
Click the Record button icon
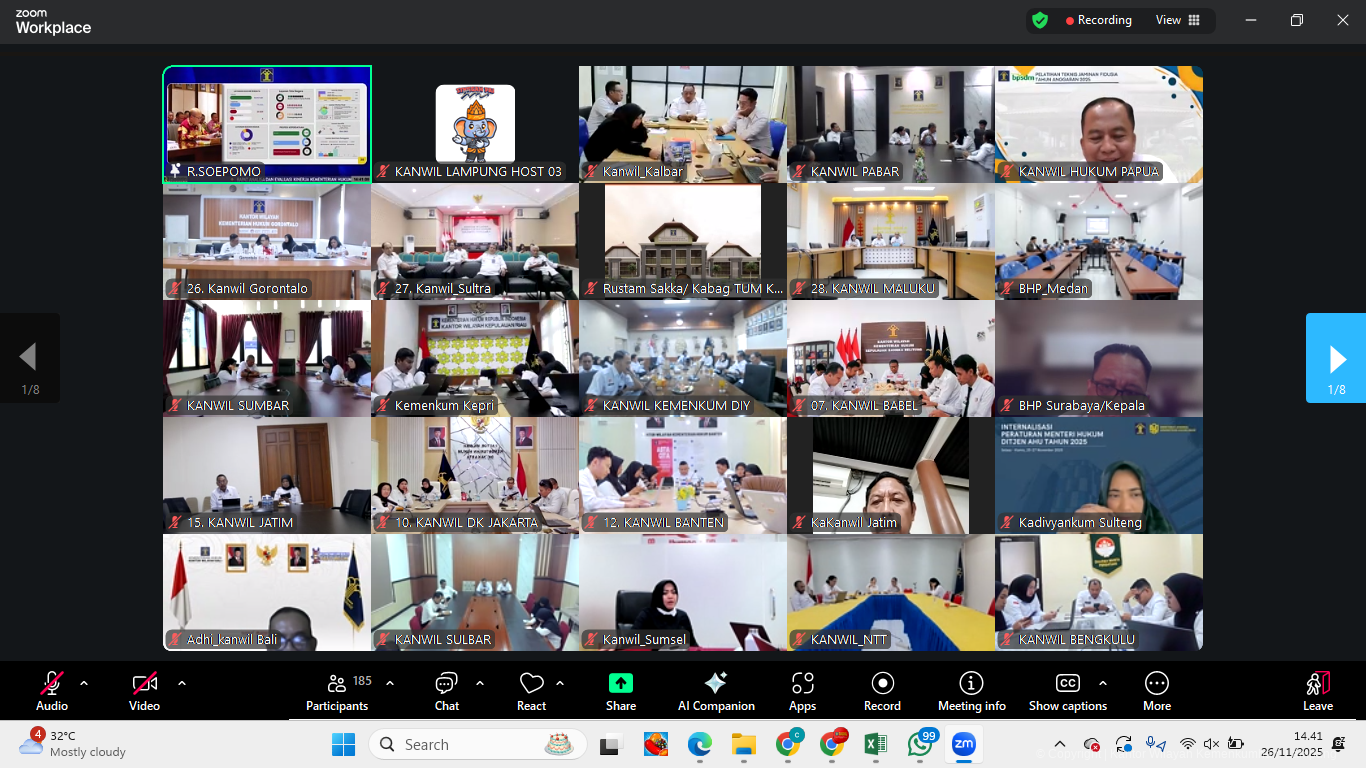(882, 684)
